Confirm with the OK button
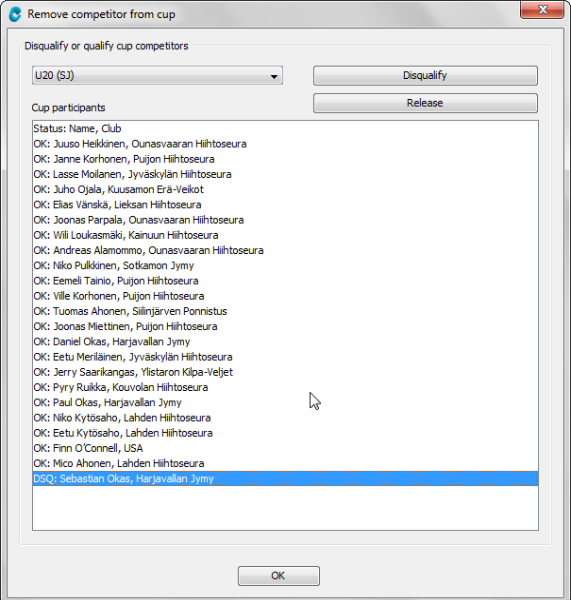 (279, 576)
